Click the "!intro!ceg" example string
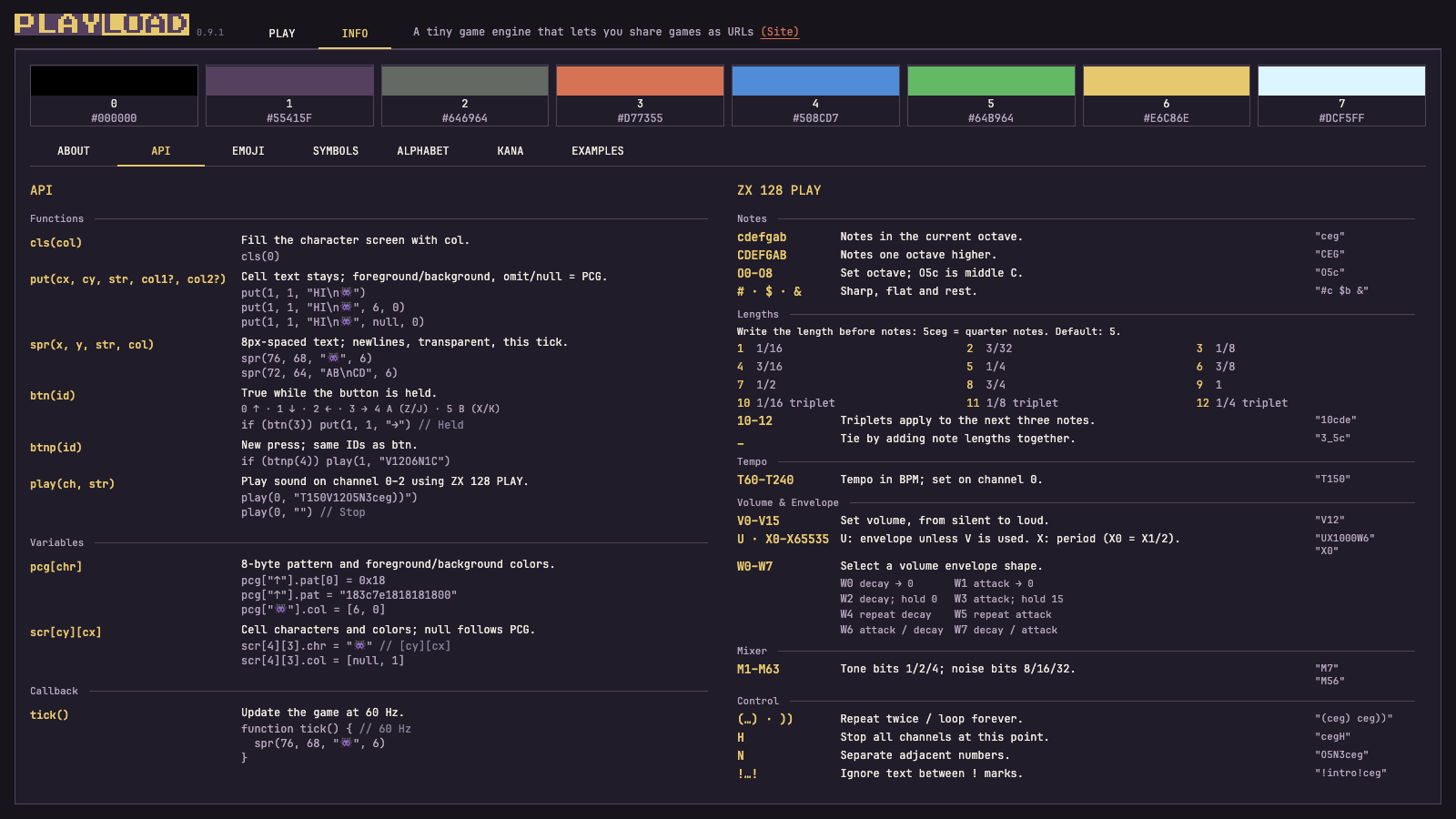 (1350, 773)
